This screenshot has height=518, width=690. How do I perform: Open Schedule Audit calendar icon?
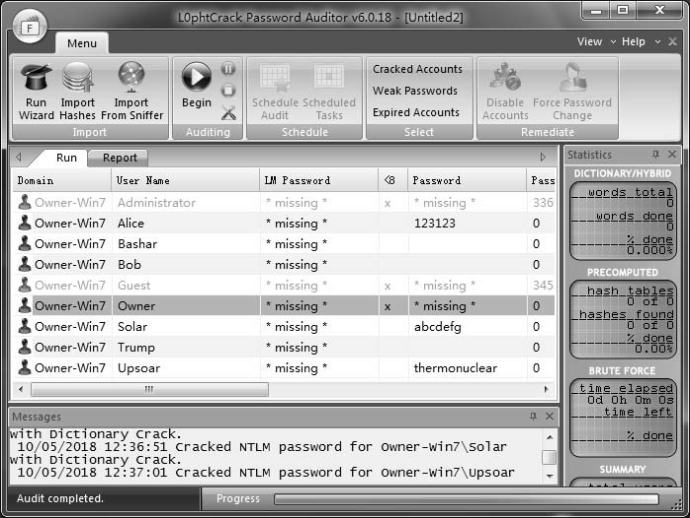click(275, 78)
